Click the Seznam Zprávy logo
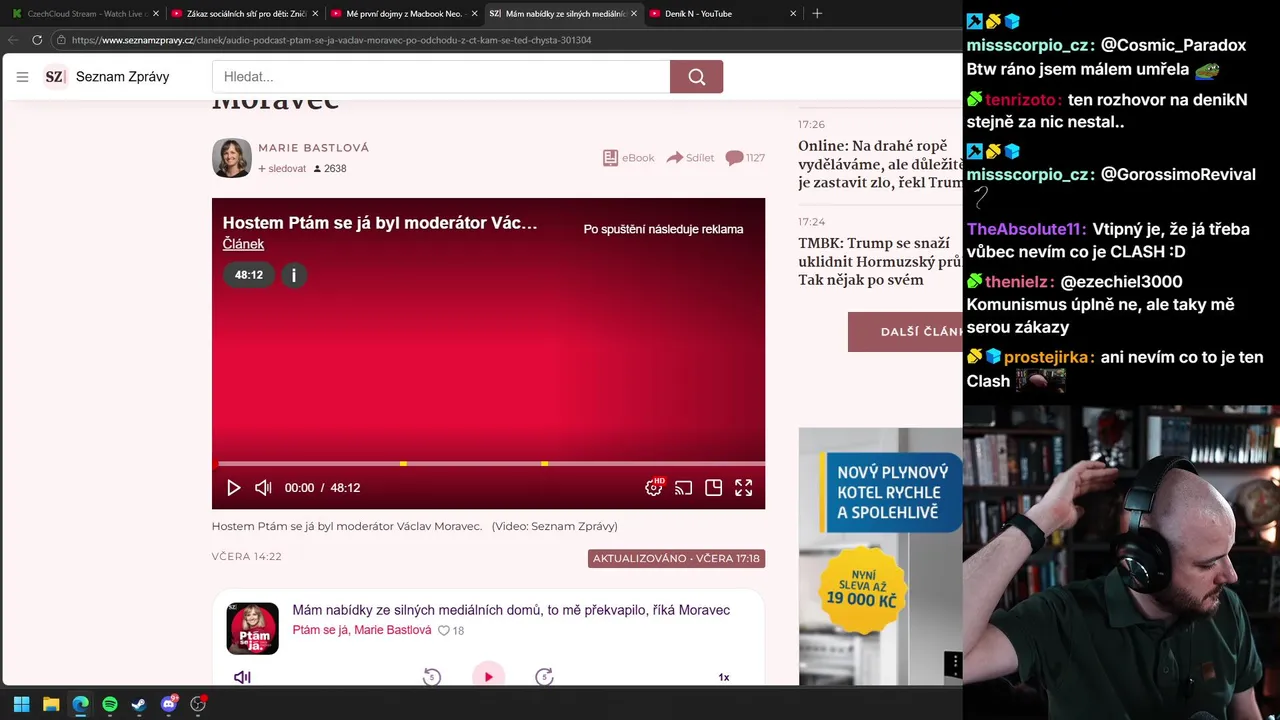 coord(107,77)
